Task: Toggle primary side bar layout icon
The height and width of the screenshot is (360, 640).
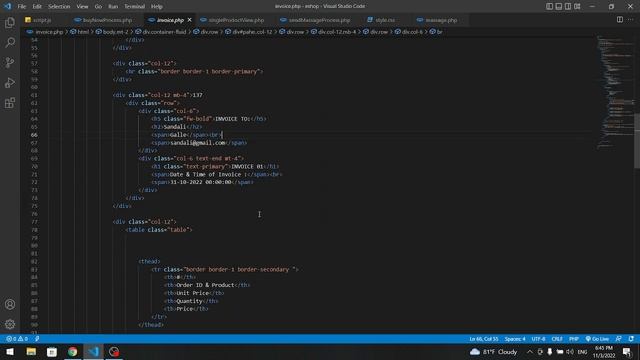Action: (x=549, y=6)
